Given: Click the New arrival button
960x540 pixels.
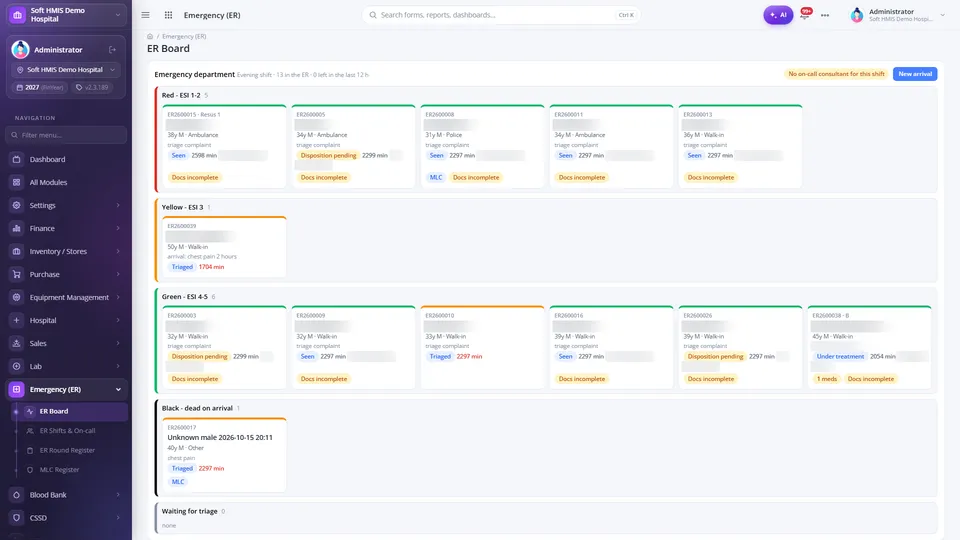Looking at the screenshot, I should click(x=915, y=74).
